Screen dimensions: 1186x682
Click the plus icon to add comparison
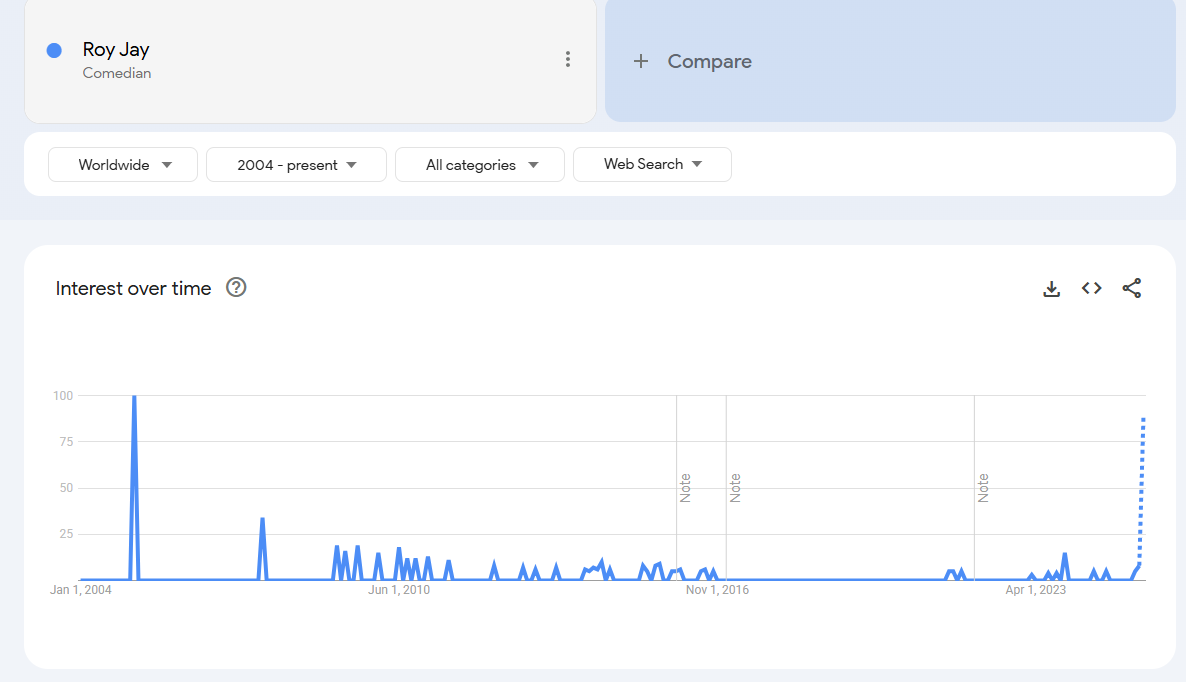click(641, 61)
